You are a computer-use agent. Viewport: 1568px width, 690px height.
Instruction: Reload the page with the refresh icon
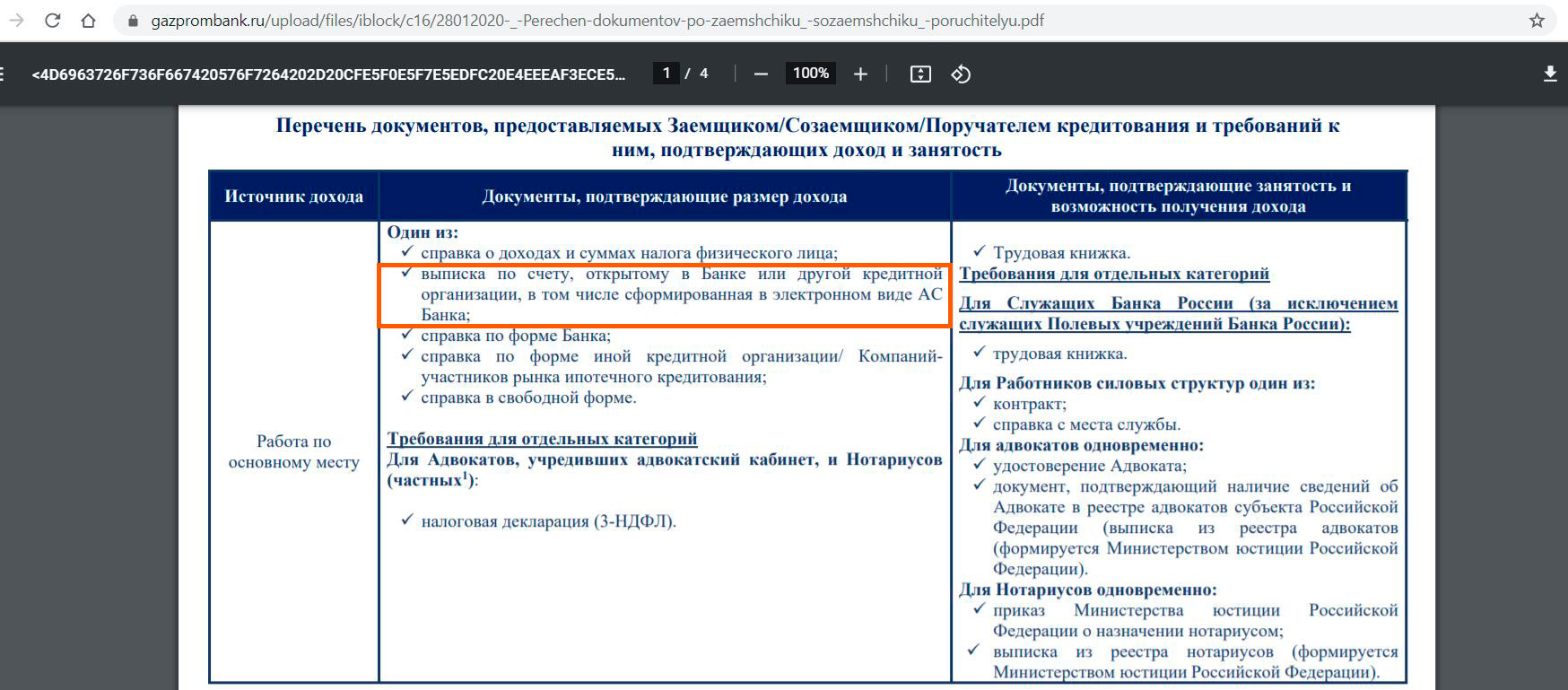coord(53,20)
